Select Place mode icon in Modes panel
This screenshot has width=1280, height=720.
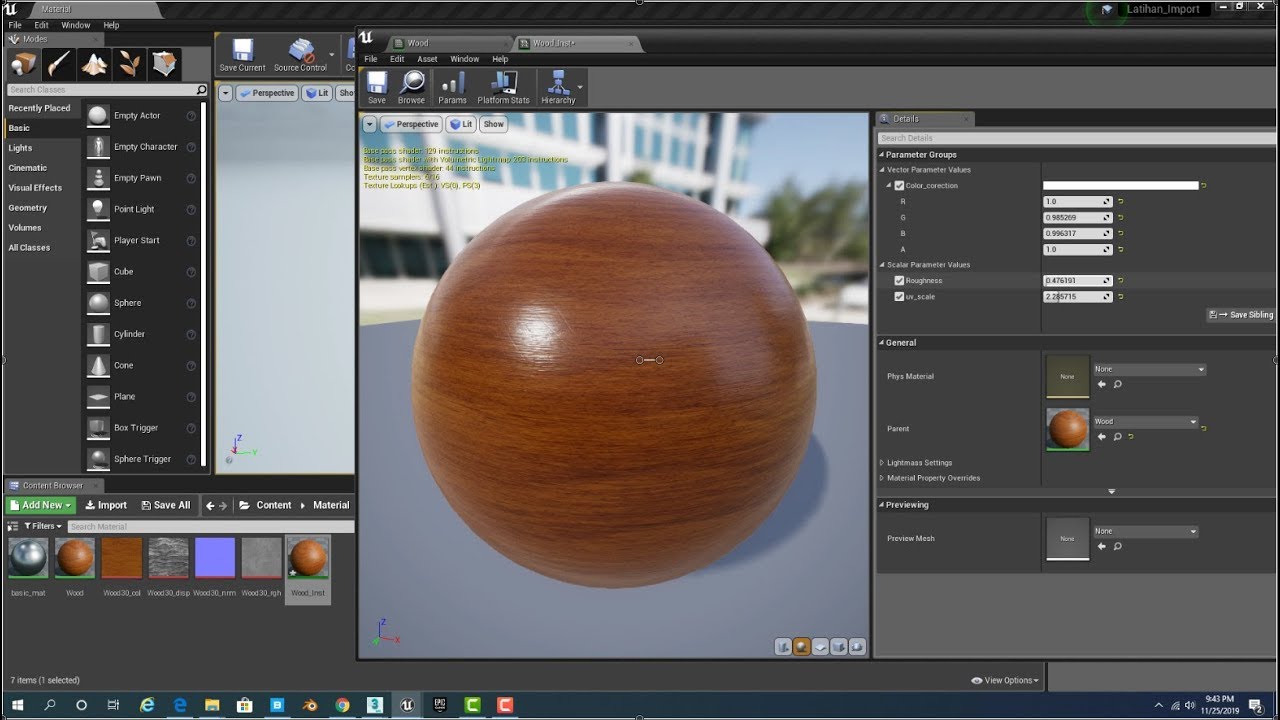24,64
